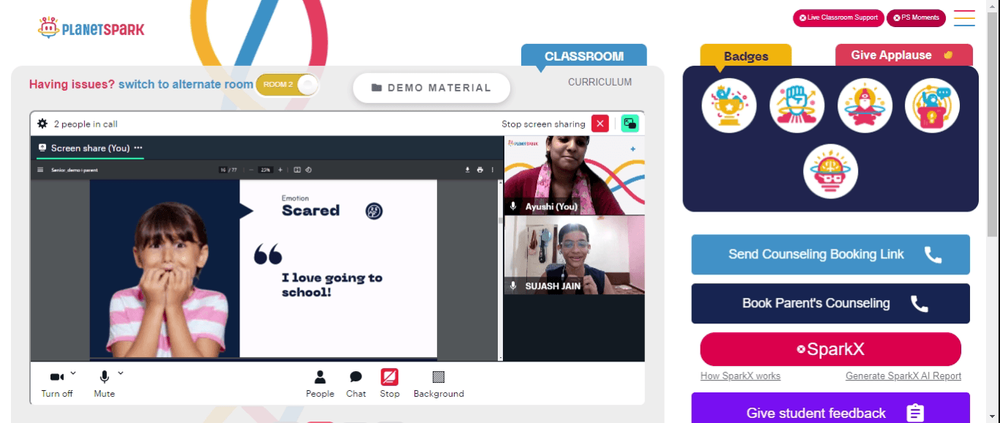Launch SparkX
Viewport: 1000px width, 423px height.
point(830,349)
